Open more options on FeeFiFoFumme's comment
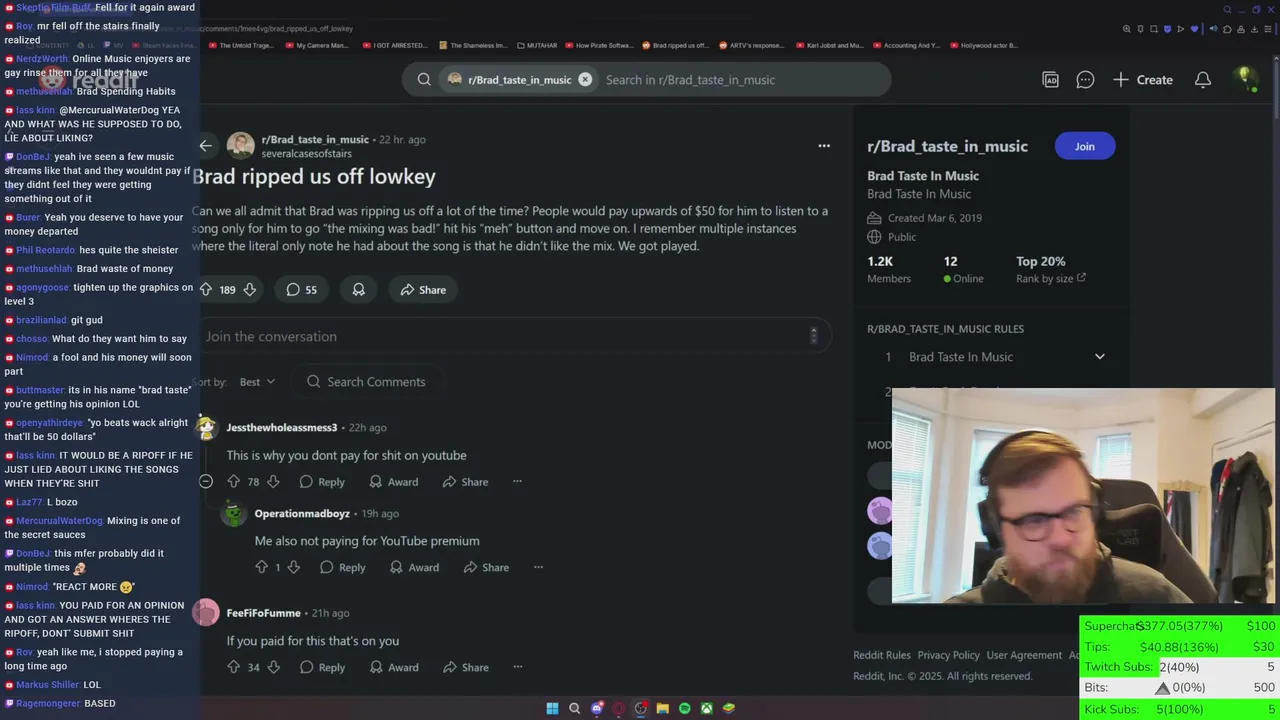The width and height of the screenshot is (1280, 720). coord(517,667)
